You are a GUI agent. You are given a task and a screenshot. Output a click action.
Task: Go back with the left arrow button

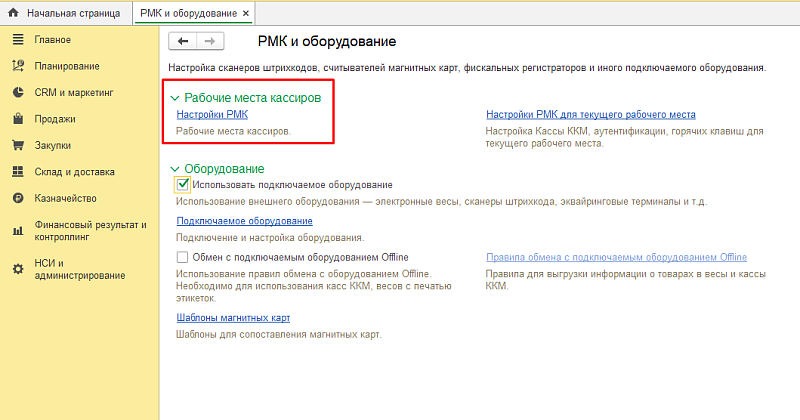tap(183, 41)
